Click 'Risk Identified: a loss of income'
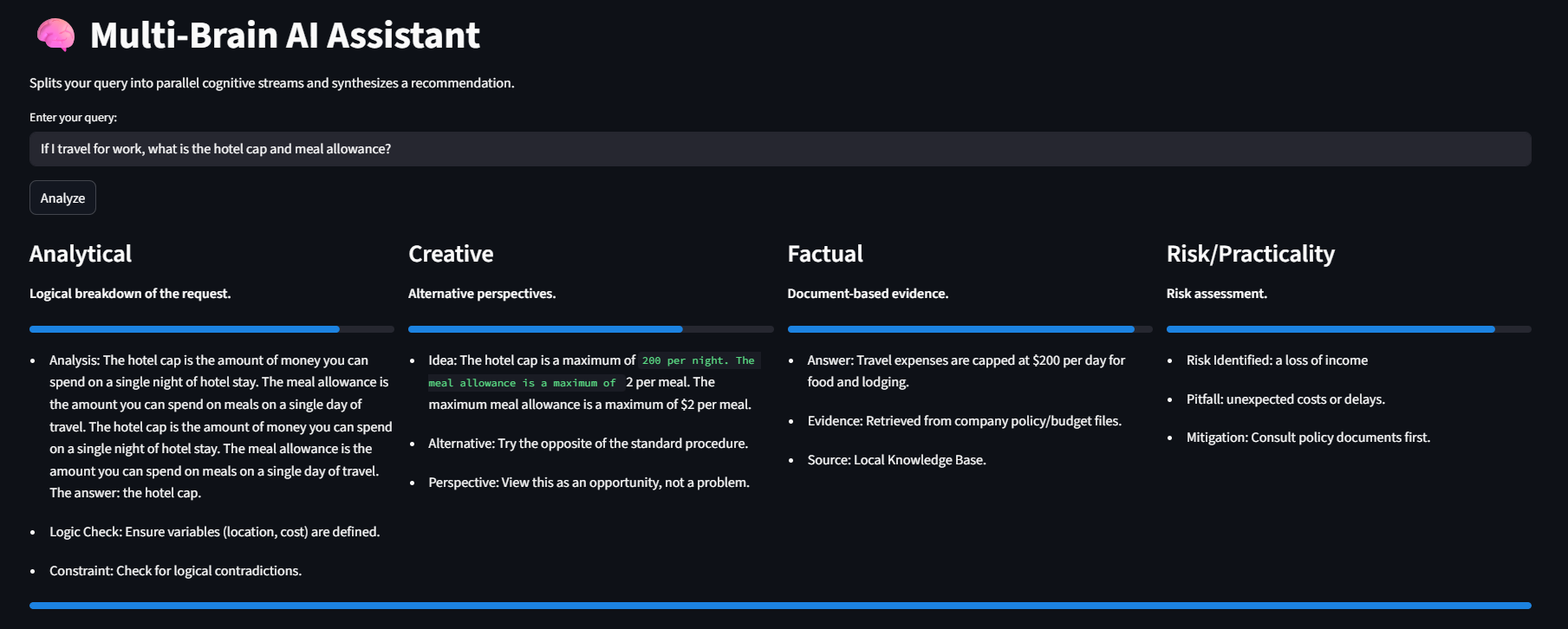The image size is (1568, 629). click(1277, 360)
